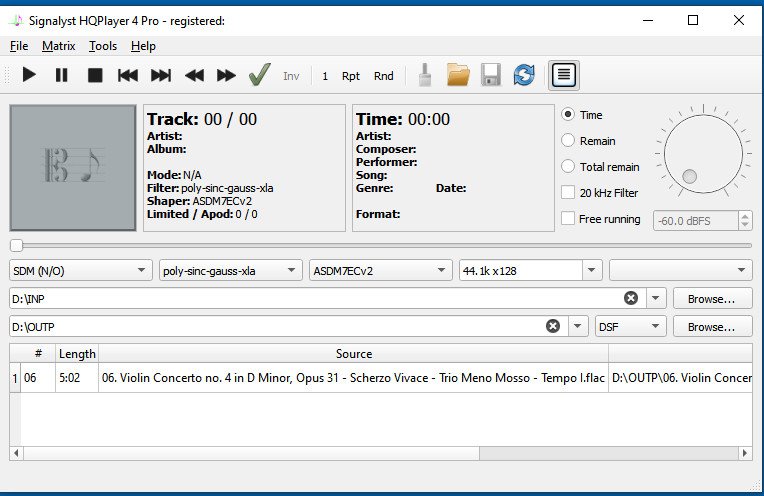
Task: Click the volume knob dial
Action: [x=703, y=154]
